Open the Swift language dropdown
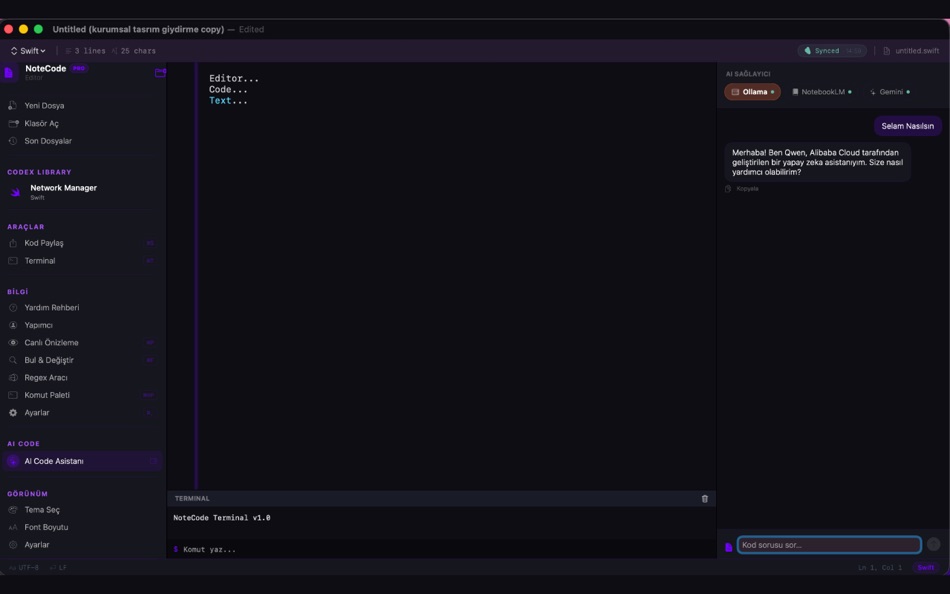 [28, 51]
